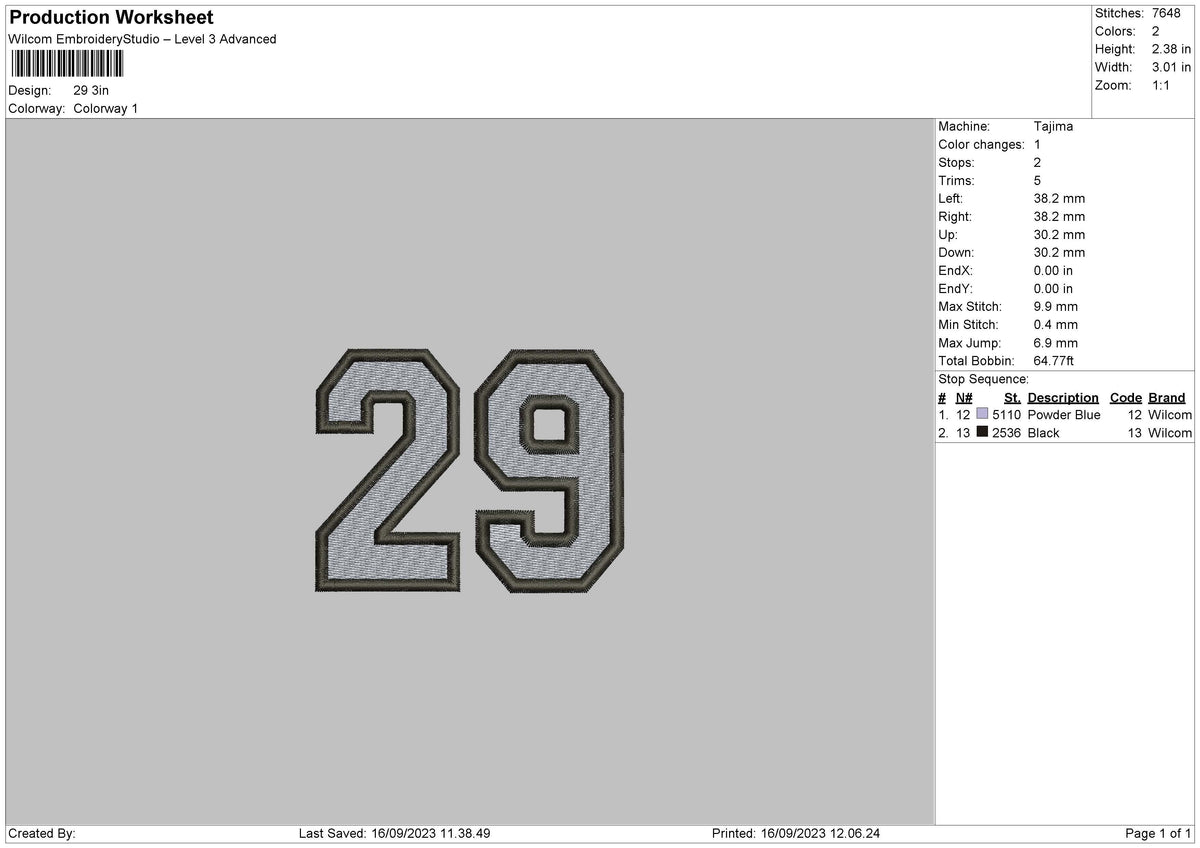Click the barcode under Production Worksheet
Image resolution: width=1200 pixels, height=848 pixels.
click(65, 64)
